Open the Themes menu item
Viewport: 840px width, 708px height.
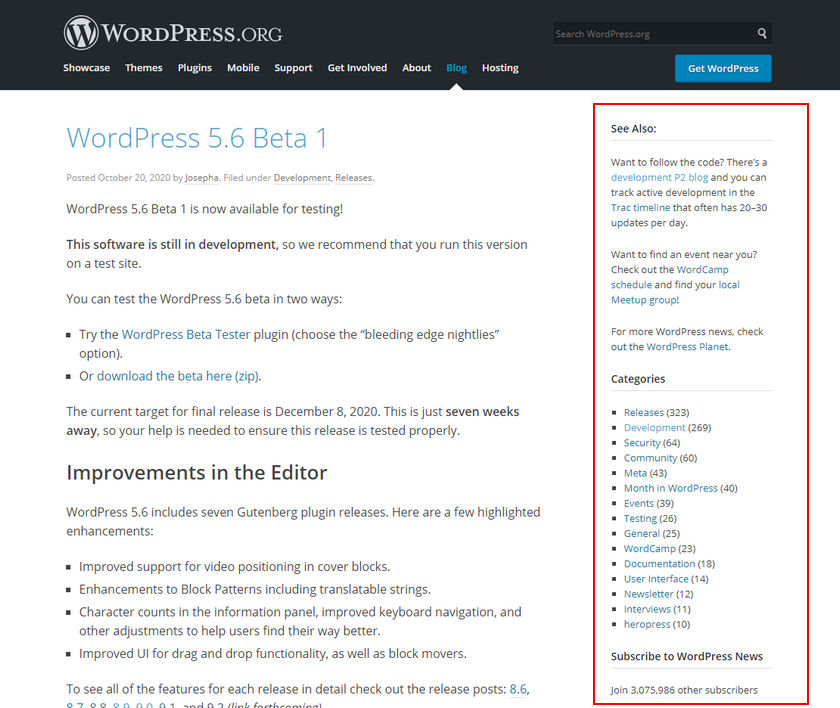144,68
